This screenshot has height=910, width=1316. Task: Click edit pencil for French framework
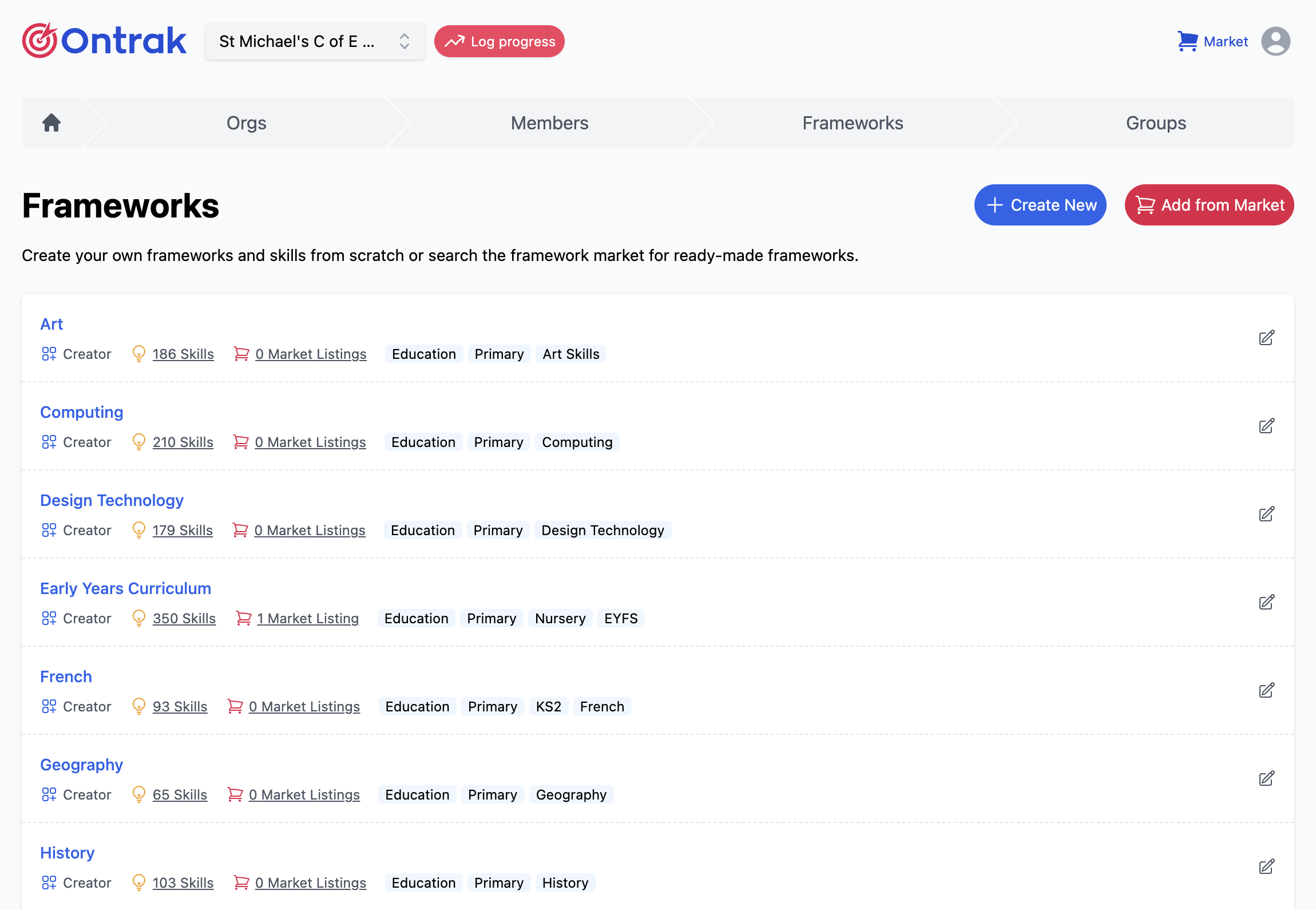click(x=1266, y=690)
